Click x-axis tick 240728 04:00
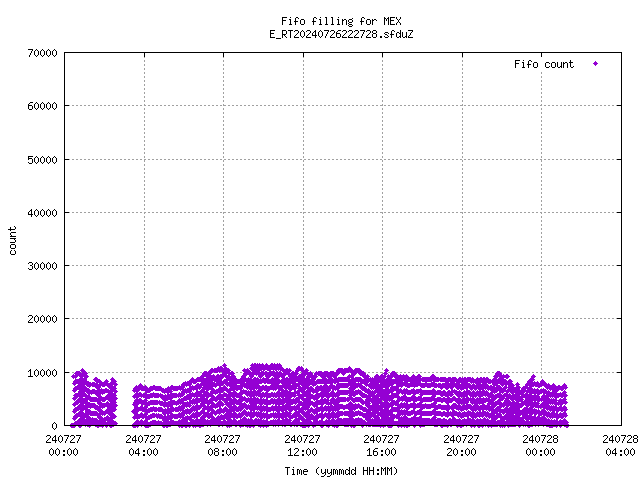 620,446
